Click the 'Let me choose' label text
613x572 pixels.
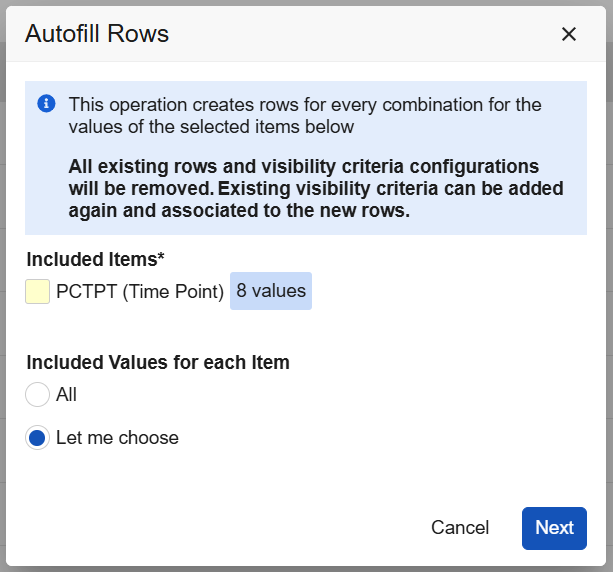pyautogui.click(x=117, y=438)
